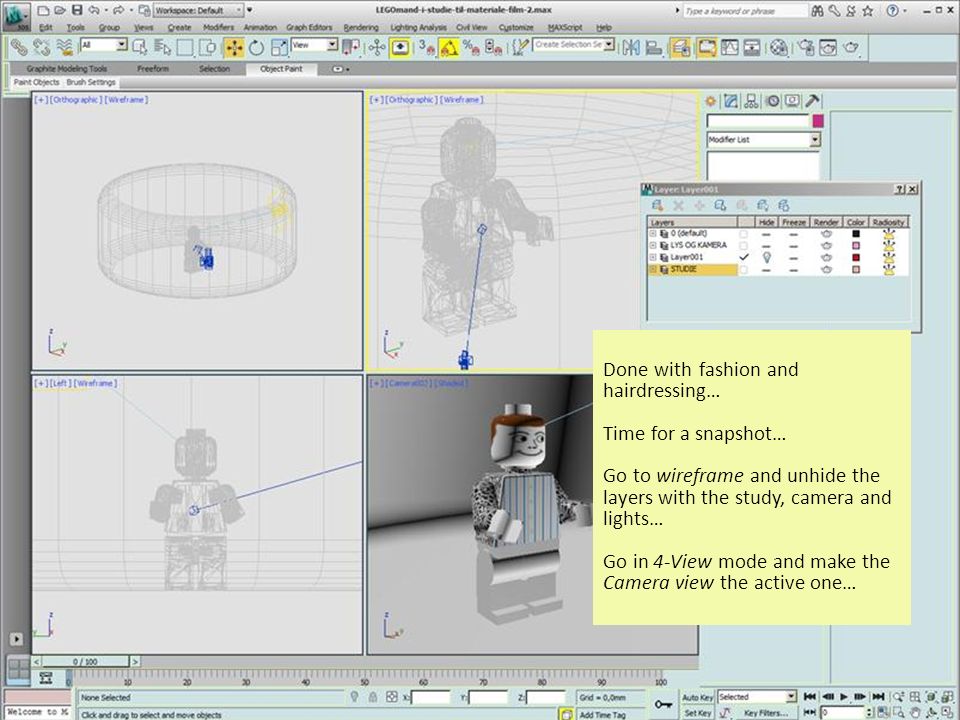Click the search keyword input field

click(744, 10)
